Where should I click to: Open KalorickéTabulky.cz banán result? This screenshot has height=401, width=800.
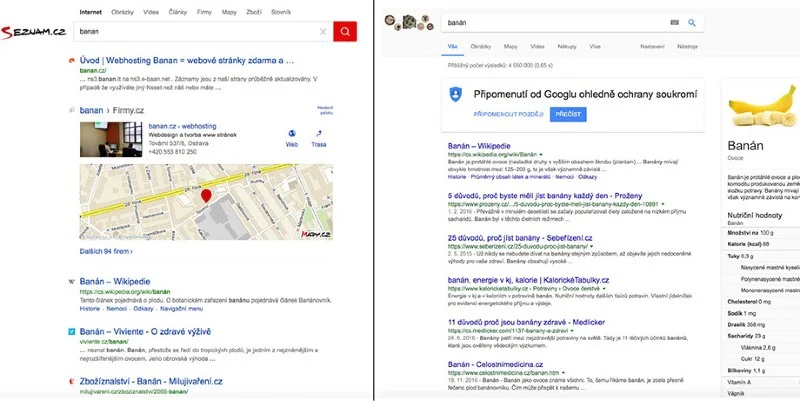coord(529,280)
